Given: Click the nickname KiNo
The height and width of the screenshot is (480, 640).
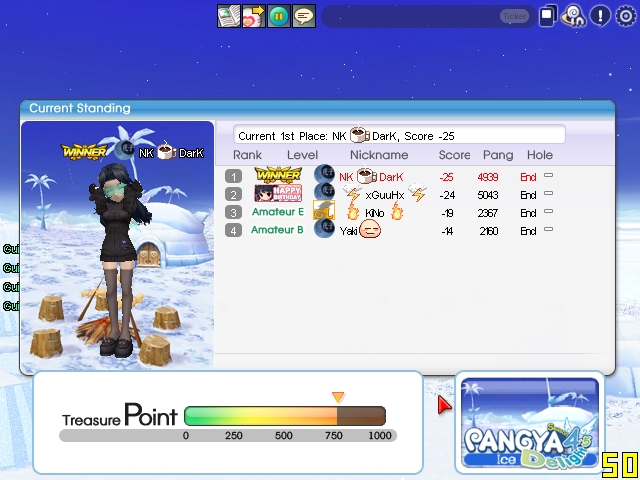Looking at the screenshot, I should click(x=375, y=213).
